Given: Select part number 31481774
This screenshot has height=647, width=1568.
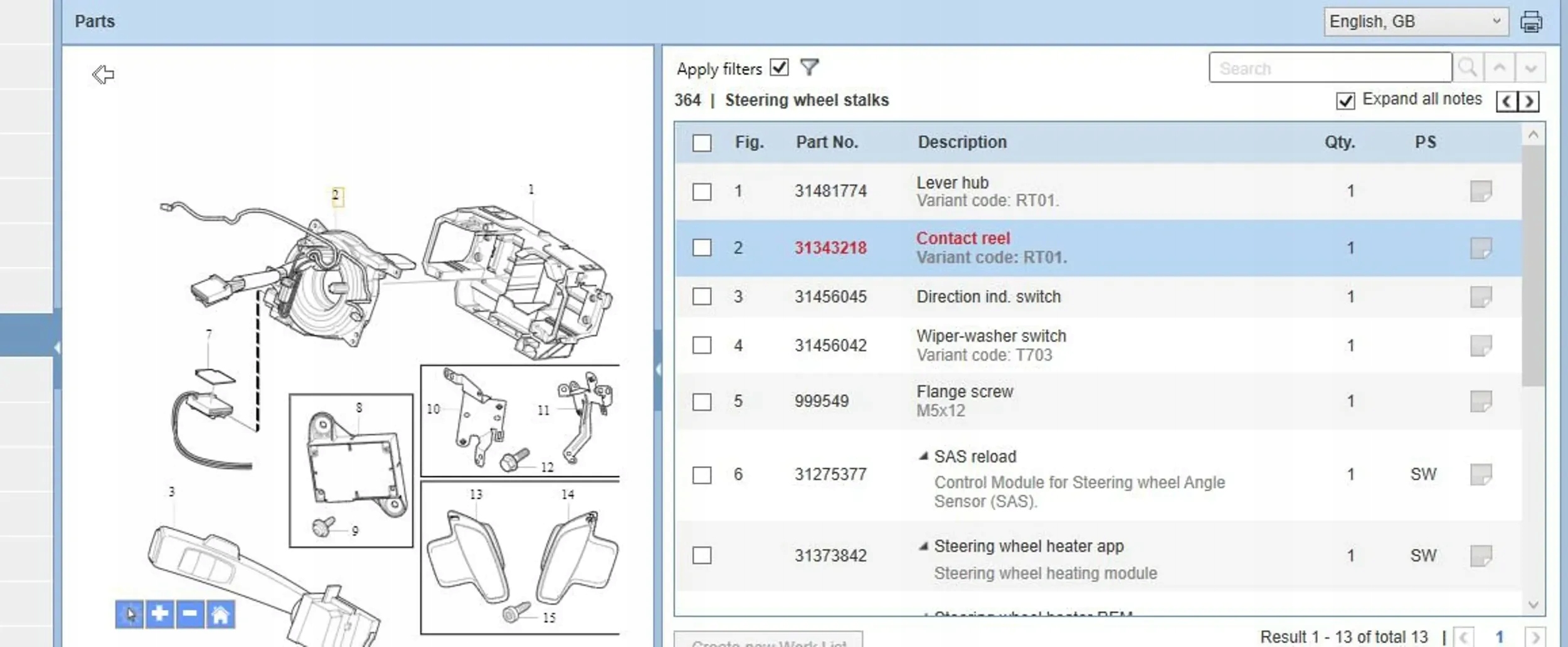Looking at the screenshot, I should (x=830, y=191).
